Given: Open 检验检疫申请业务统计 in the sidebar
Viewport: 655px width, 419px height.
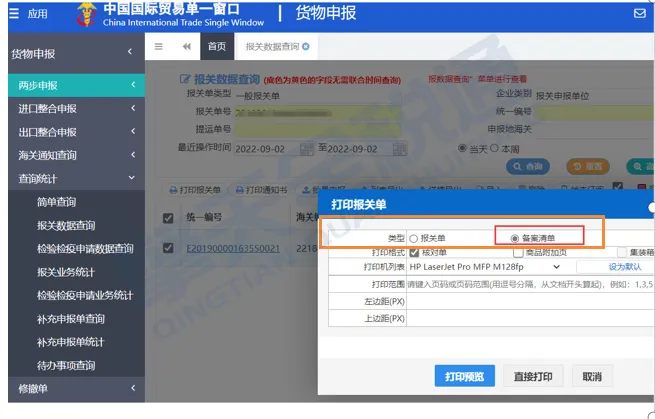Looking at the screenshot, I should click(x=85, y=296).
